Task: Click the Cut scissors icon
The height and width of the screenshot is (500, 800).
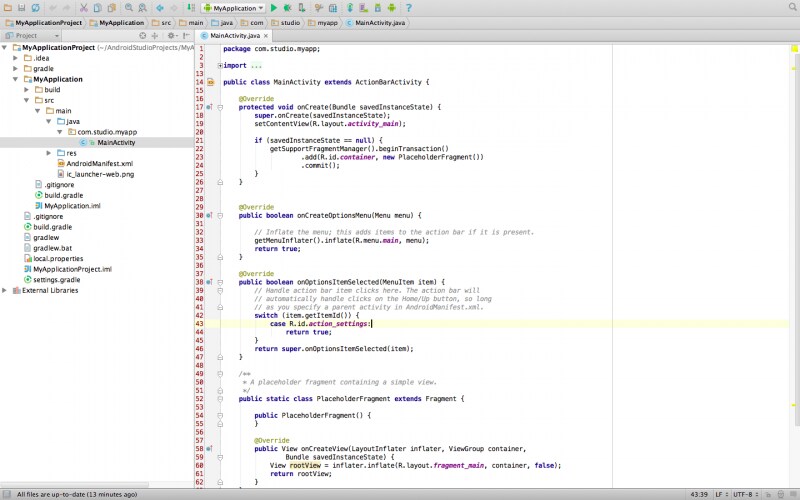Action: tap(83, 7)
